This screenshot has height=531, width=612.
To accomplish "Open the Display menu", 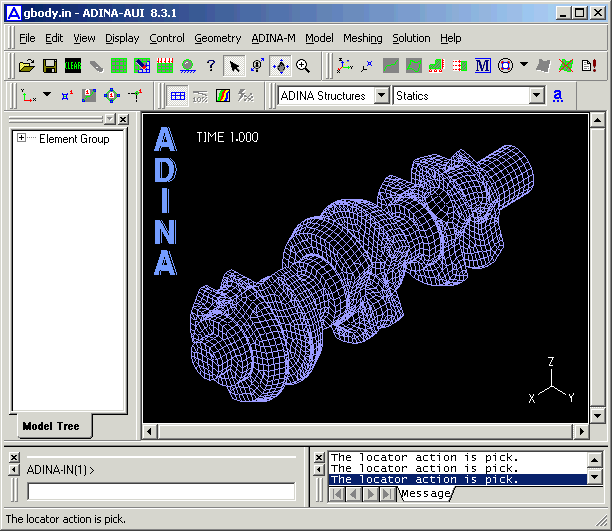I will [122, 38].
